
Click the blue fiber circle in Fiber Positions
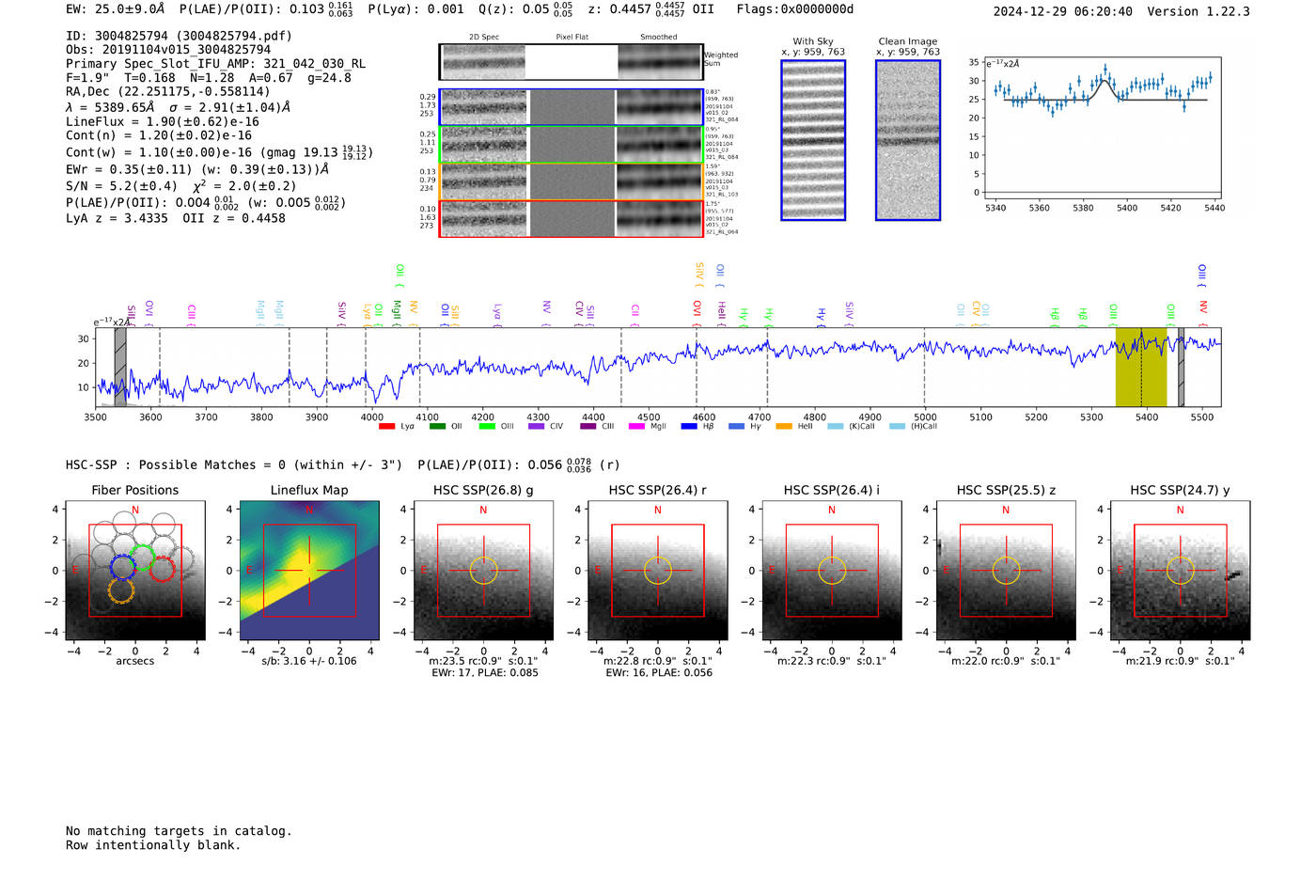click(123, 566)
